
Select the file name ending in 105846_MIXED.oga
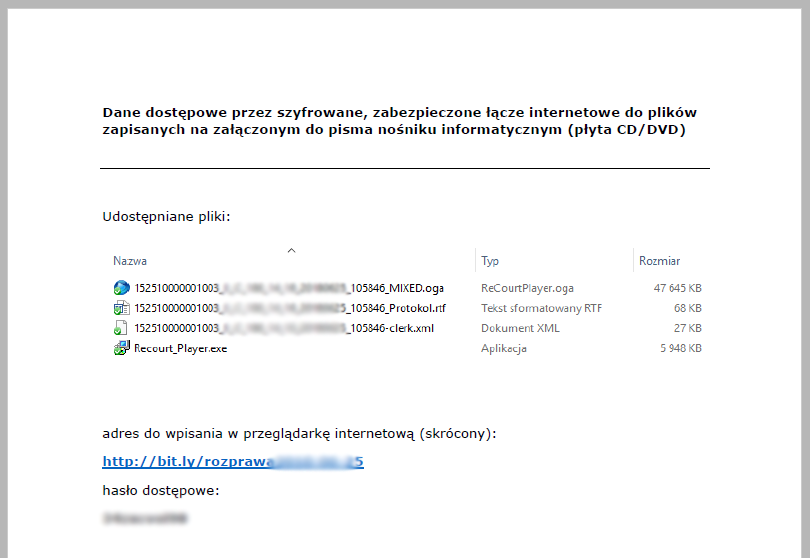click(289, 288)
